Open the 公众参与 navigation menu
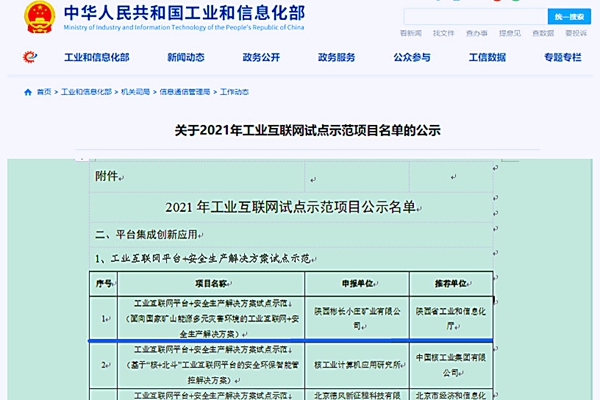 [x=412, y=57]
